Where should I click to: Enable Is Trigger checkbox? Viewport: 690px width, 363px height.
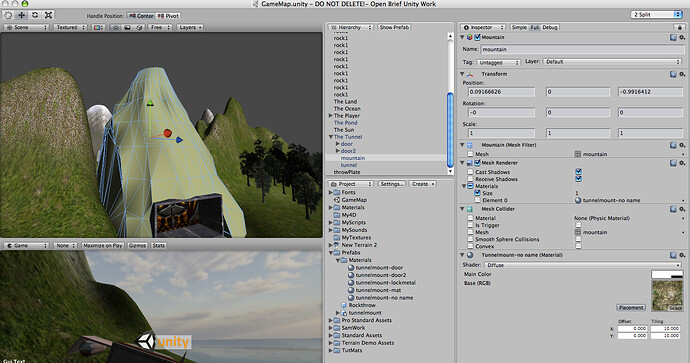tap(578, 225)
